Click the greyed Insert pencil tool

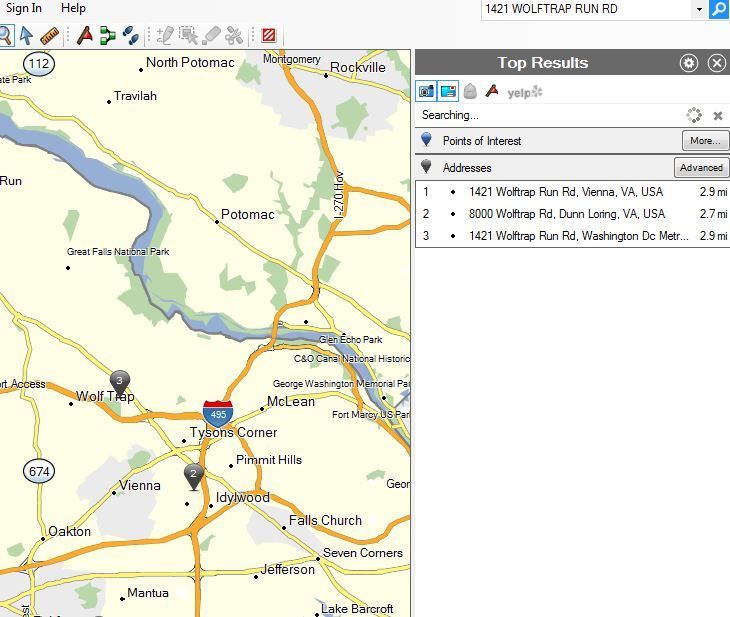pyautogui.click(x=165, y=35)
